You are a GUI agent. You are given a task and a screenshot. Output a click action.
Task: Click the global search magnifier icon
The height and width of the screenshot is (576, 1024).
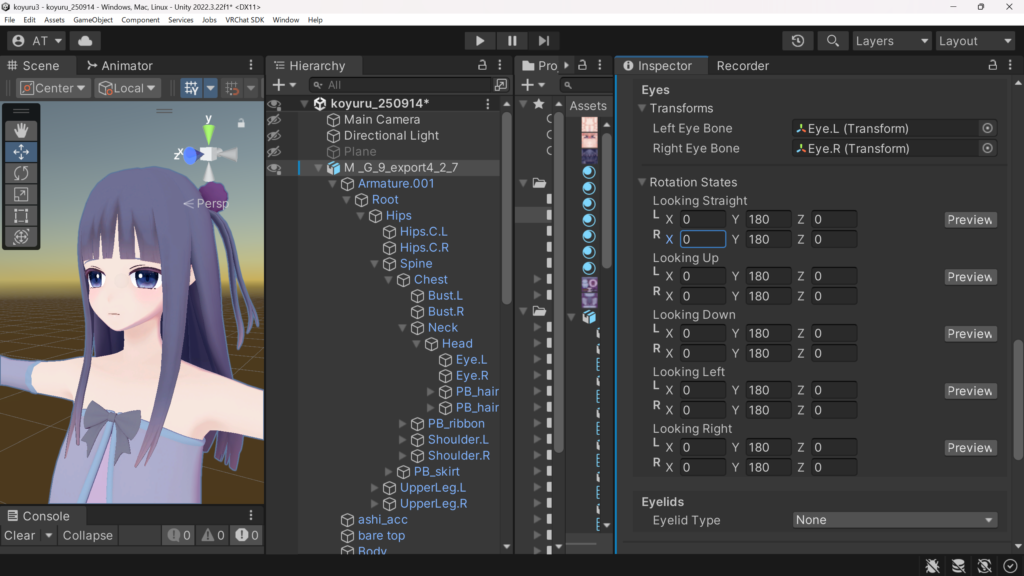coord(831,41)
